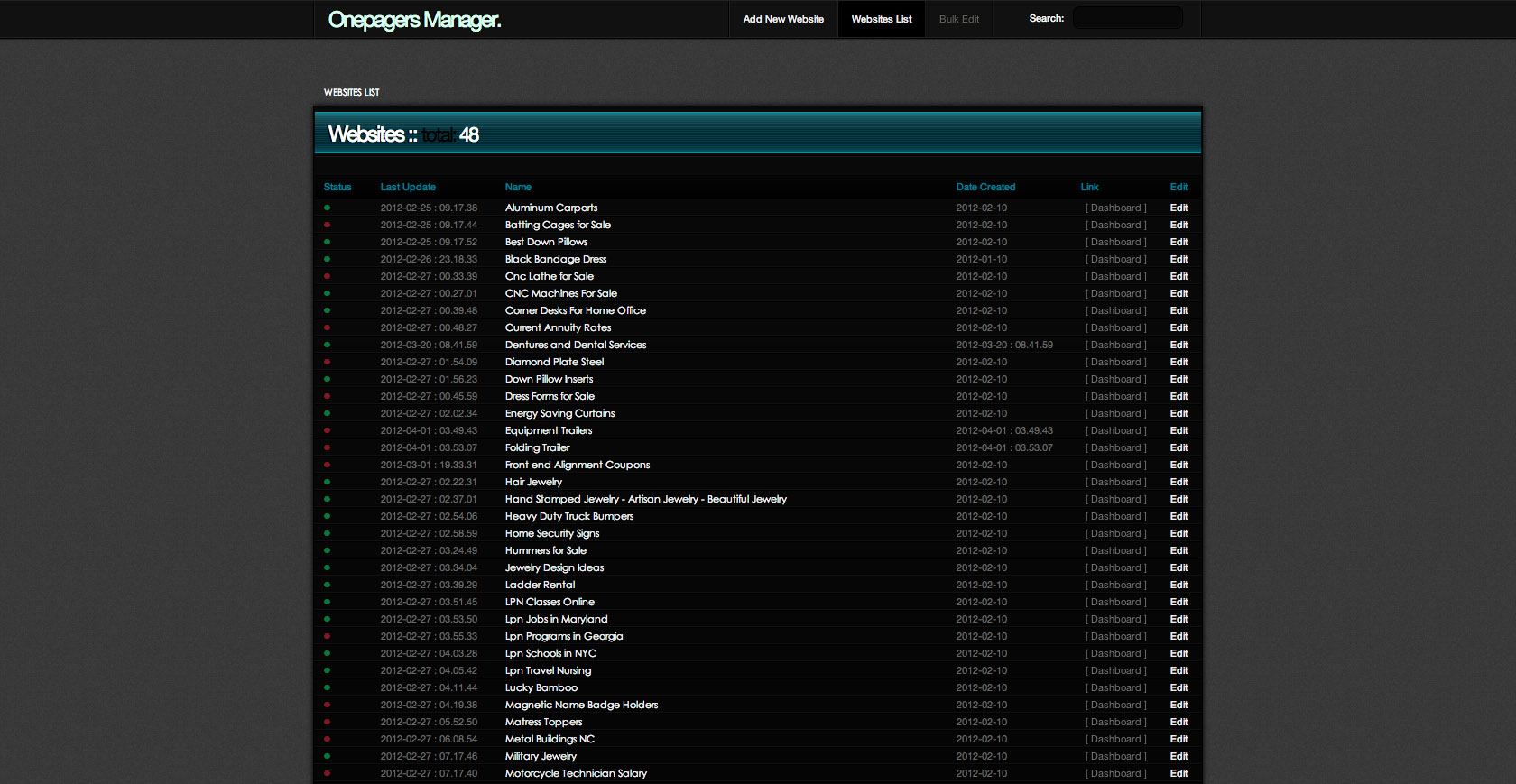Sort by Date Created column header
This screenshot has height=784, width=1516.
tap(985, 187)
